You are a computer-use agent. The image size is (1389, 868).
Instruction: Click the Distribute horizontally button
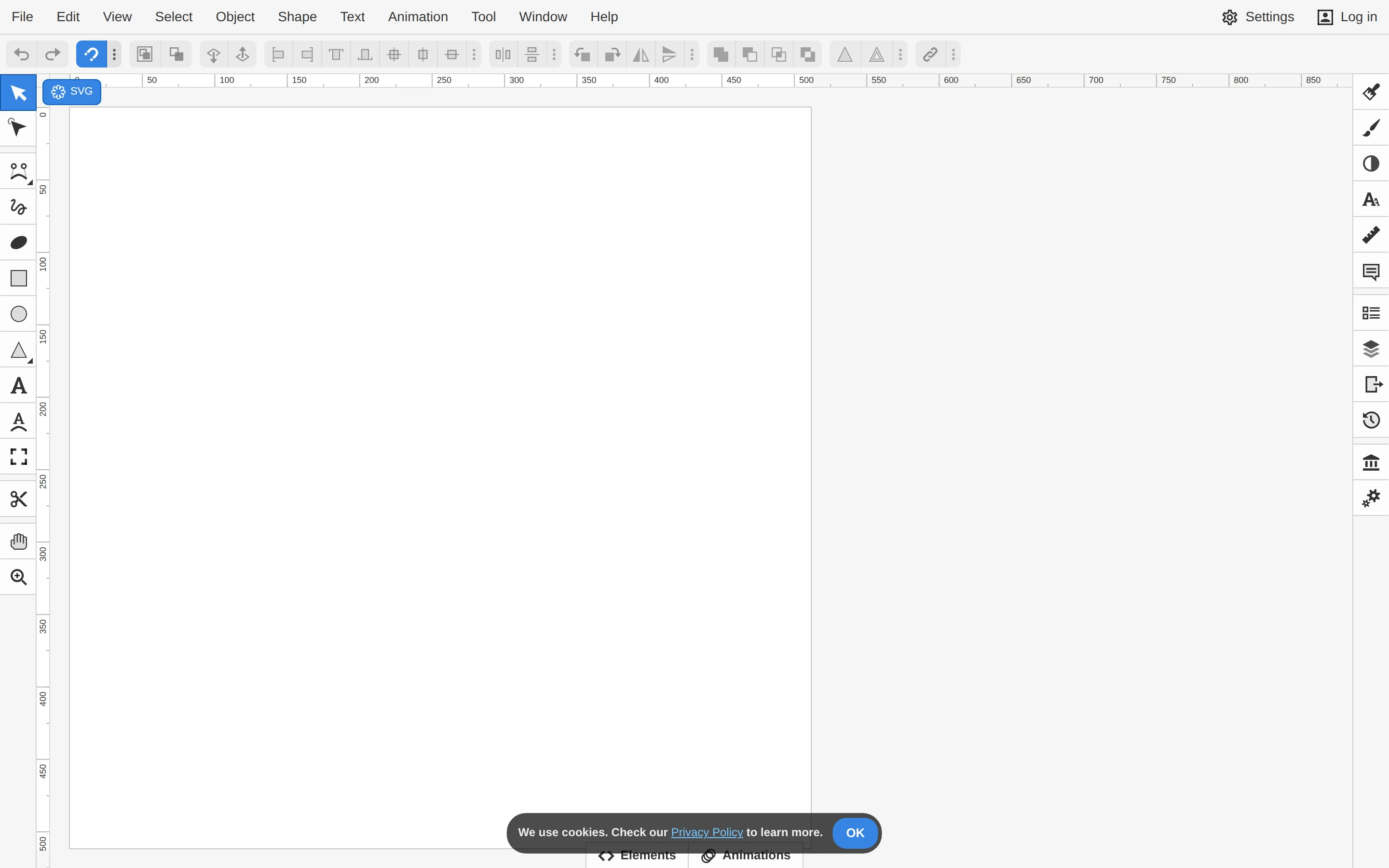tap(503, 54)
